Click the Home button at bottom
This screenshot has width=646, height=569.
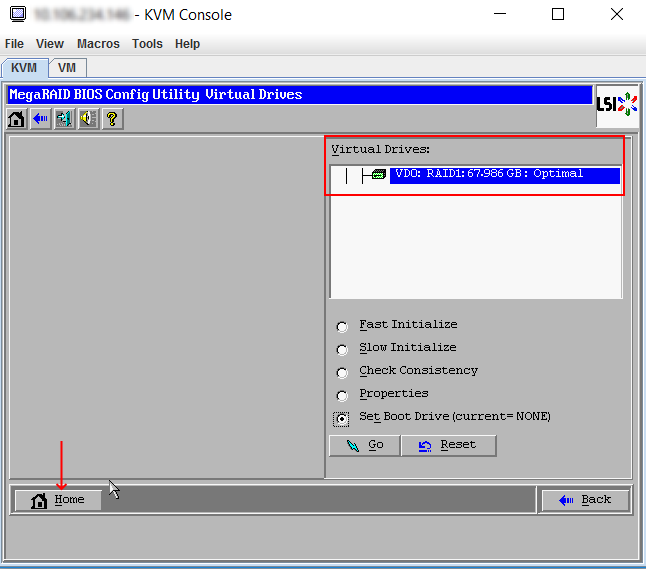coord(58,500)
